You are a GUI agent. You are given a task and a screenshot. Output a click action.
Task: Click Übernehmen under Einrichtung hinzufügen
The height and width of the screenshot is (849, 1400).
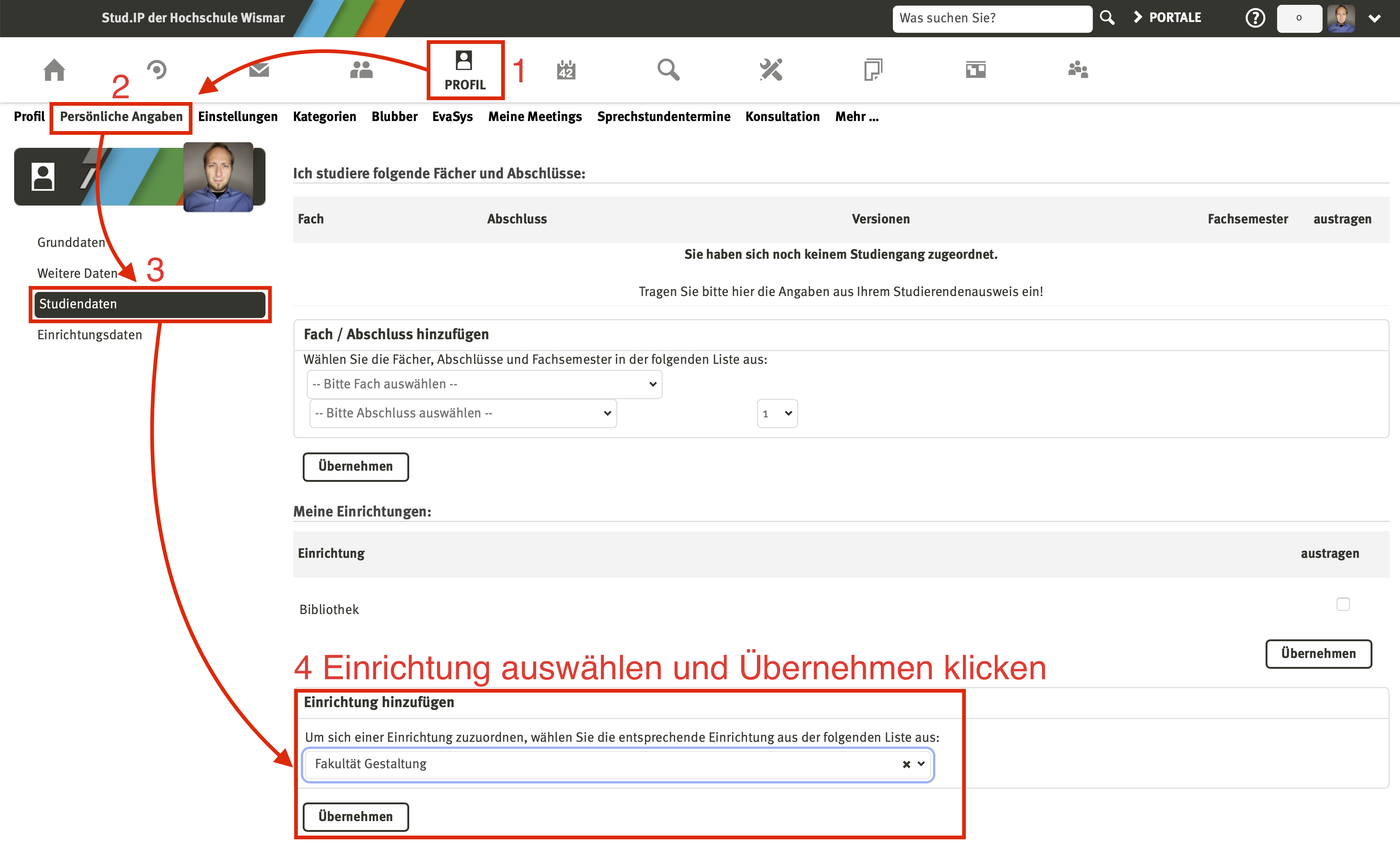(x=355, y=816)
